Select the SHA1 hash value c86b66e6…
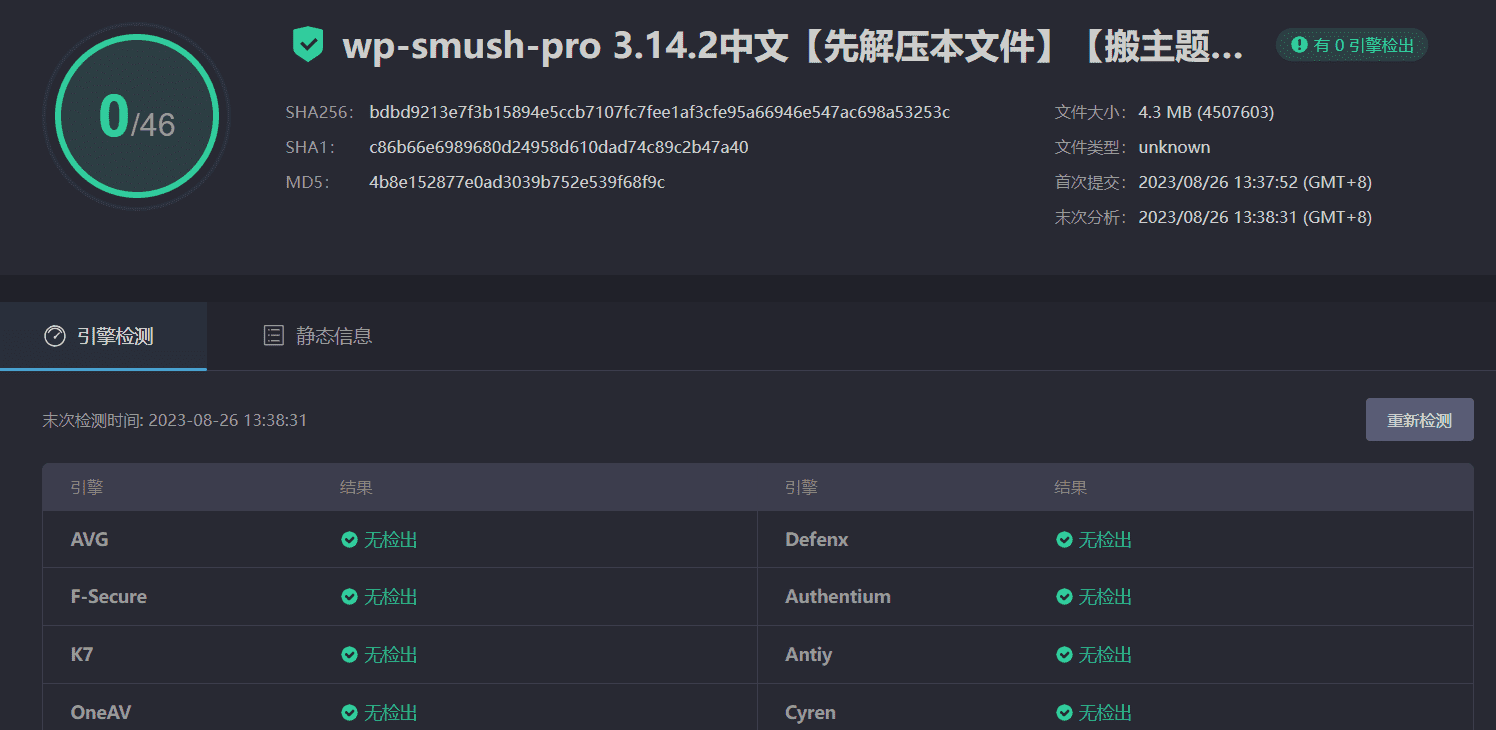 (x=558, y=147)
